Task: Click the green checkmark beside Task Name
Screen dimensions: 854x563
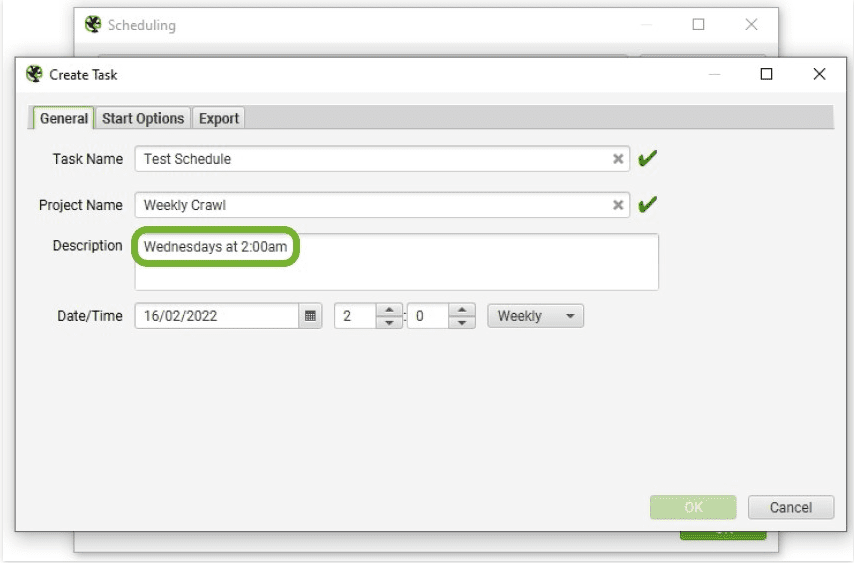Action: (x=647, y=158)
